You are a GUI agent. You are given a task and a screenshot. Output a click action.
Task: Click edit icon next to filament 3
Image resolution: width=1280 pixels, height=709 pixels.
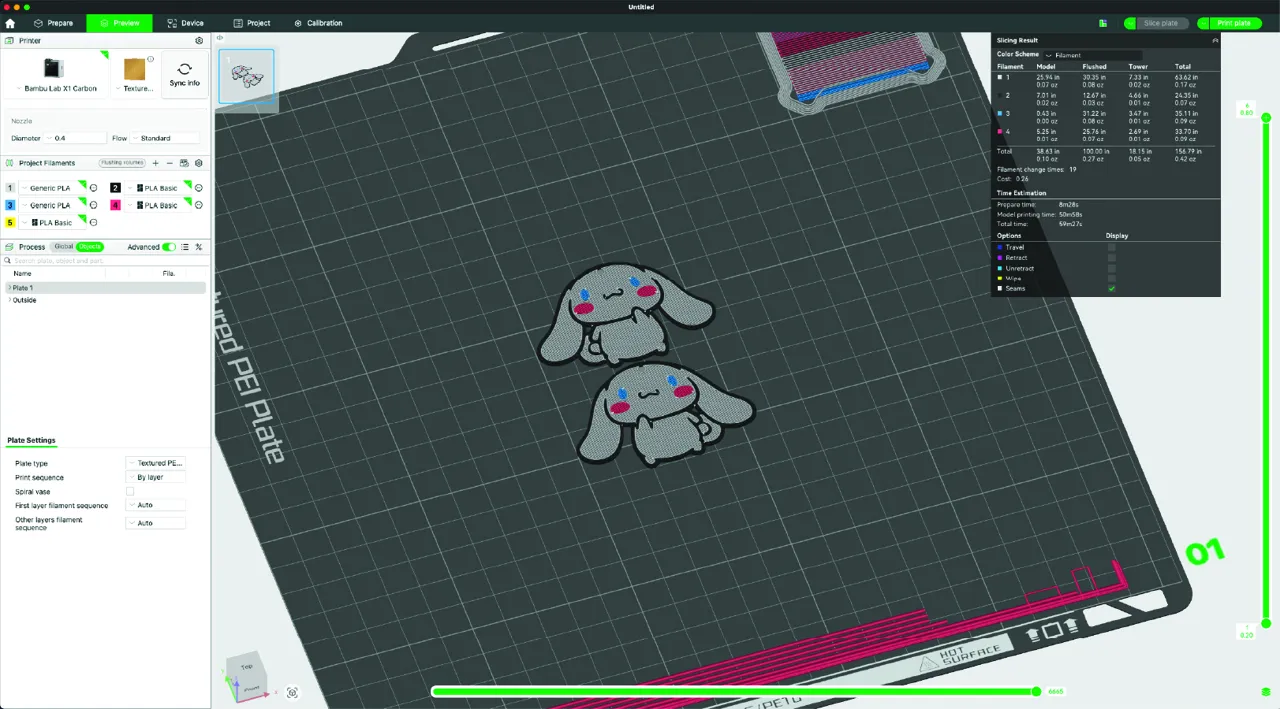[x=94, y=205]
